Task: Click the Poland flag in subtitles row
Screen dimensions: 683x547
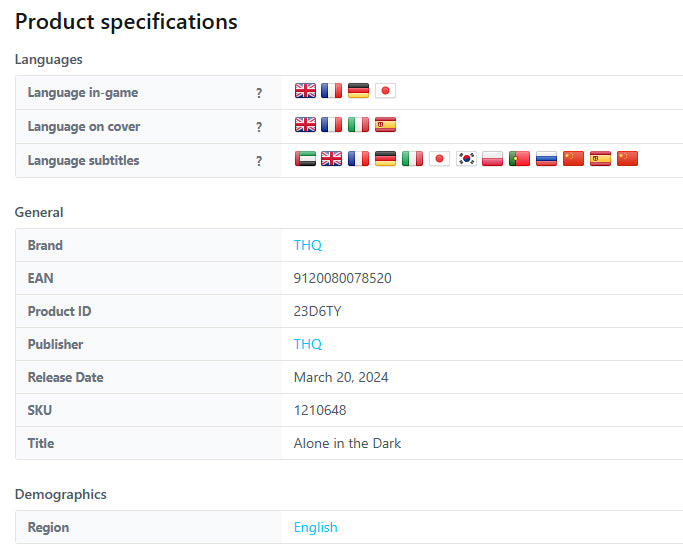Action: point(492,159)
